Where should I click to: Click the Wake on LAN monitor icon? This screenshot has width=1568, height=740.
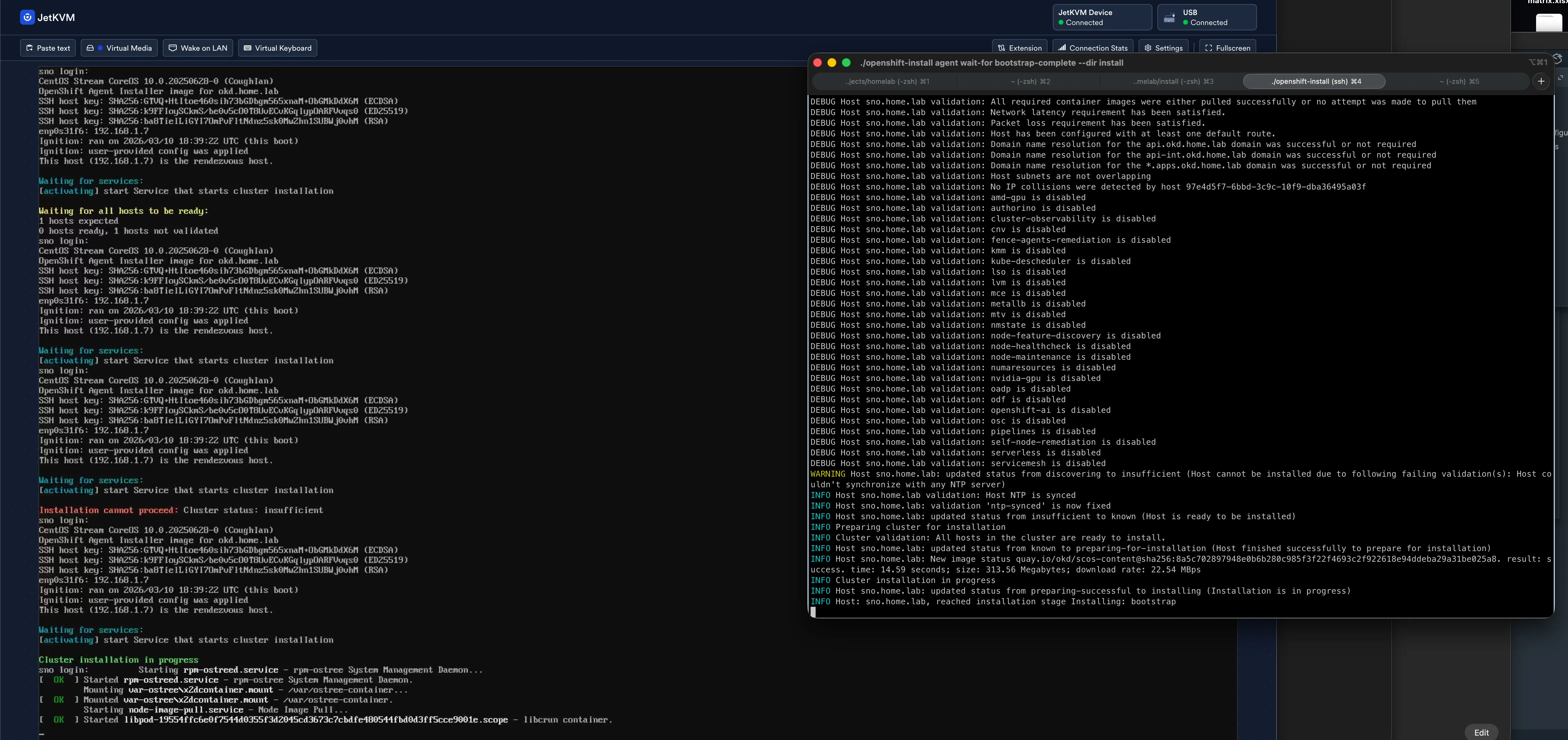pyautogui.click(x=173, y=48)
